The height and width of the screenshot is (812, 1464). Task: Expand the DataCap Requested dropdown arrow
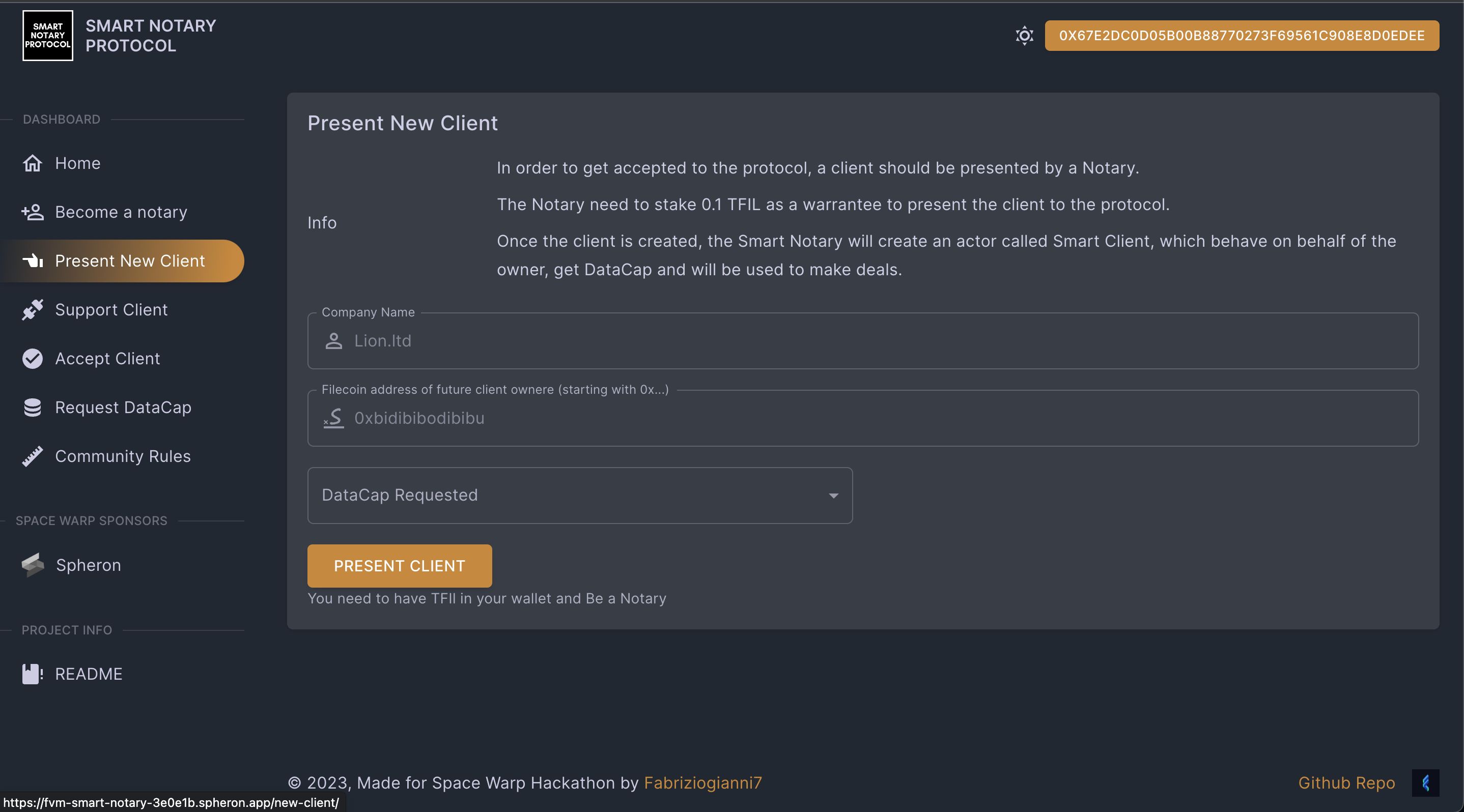click(x=833, y=496)
